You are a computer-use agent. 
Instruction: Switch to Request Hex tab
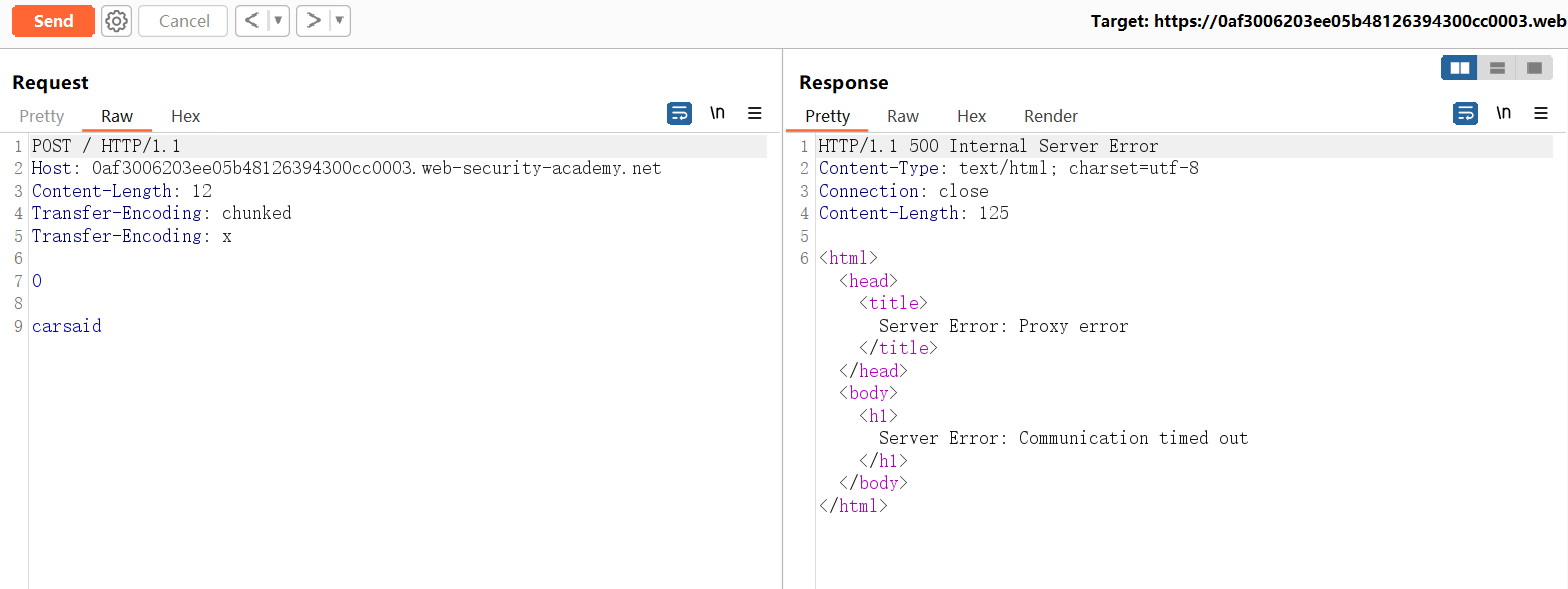[x=185, y=116]
